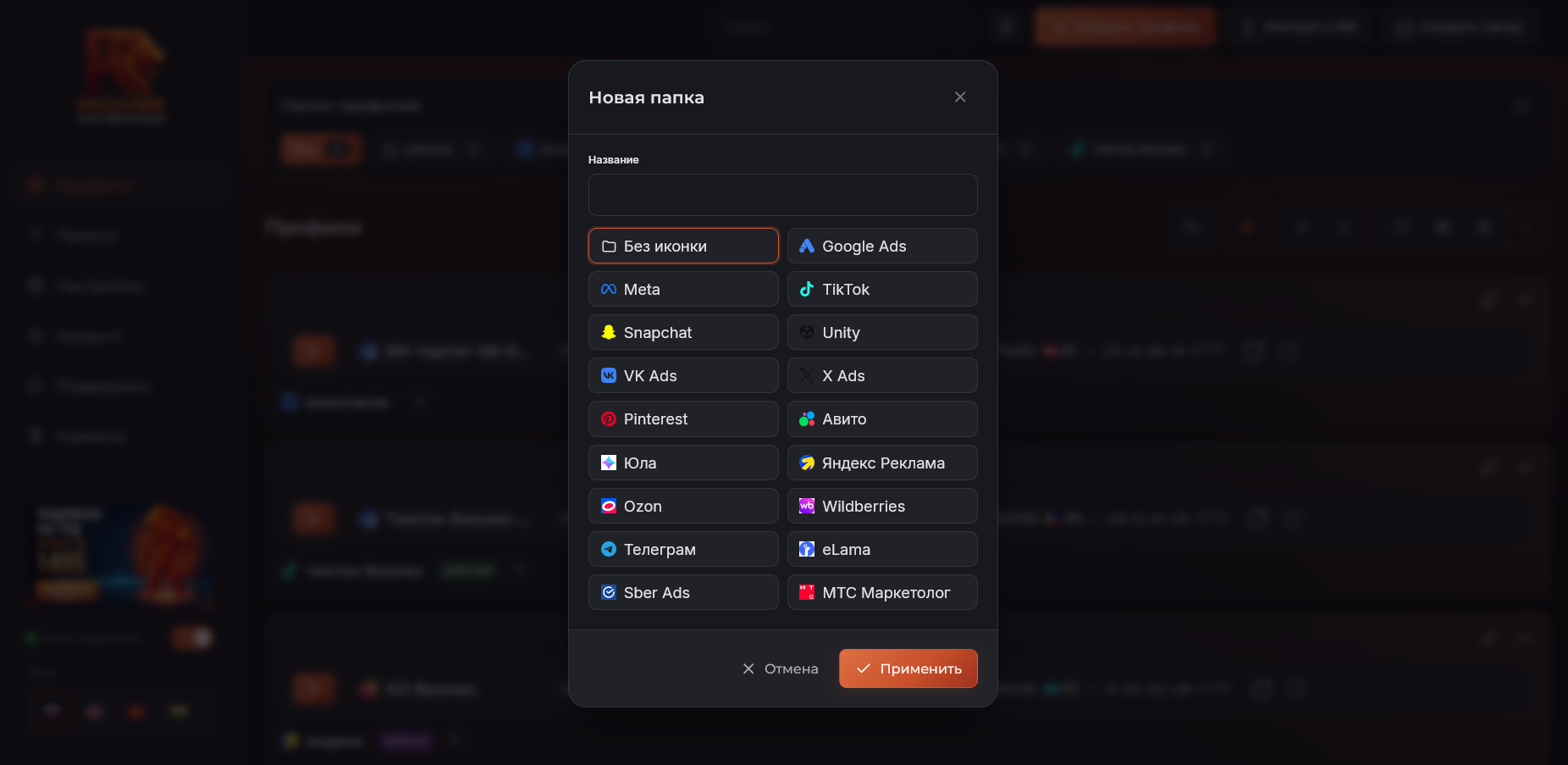The image size is (1568, 765).
Task: Pick the Ozon icon option
Action: click(683, 506)
